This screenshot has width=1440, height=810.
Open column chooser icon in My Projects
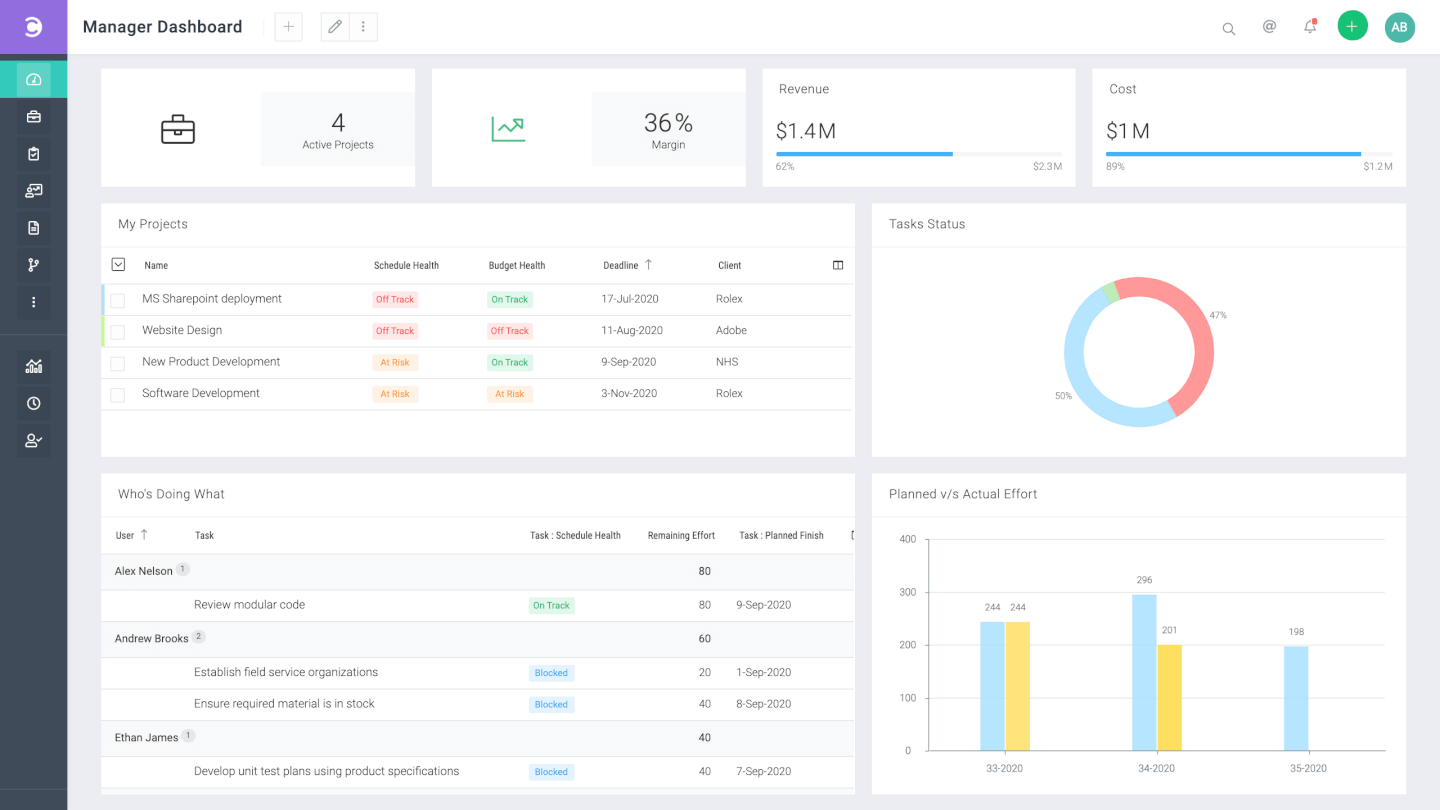click(838, 265)
